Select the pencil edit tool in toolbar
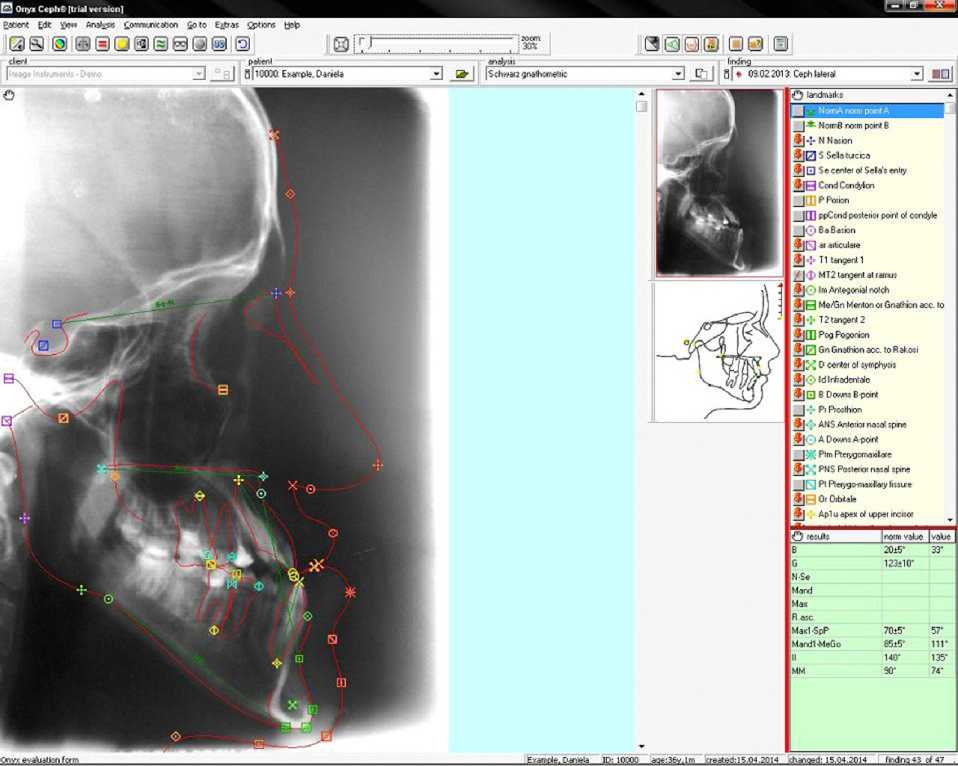 pos(17,43)
